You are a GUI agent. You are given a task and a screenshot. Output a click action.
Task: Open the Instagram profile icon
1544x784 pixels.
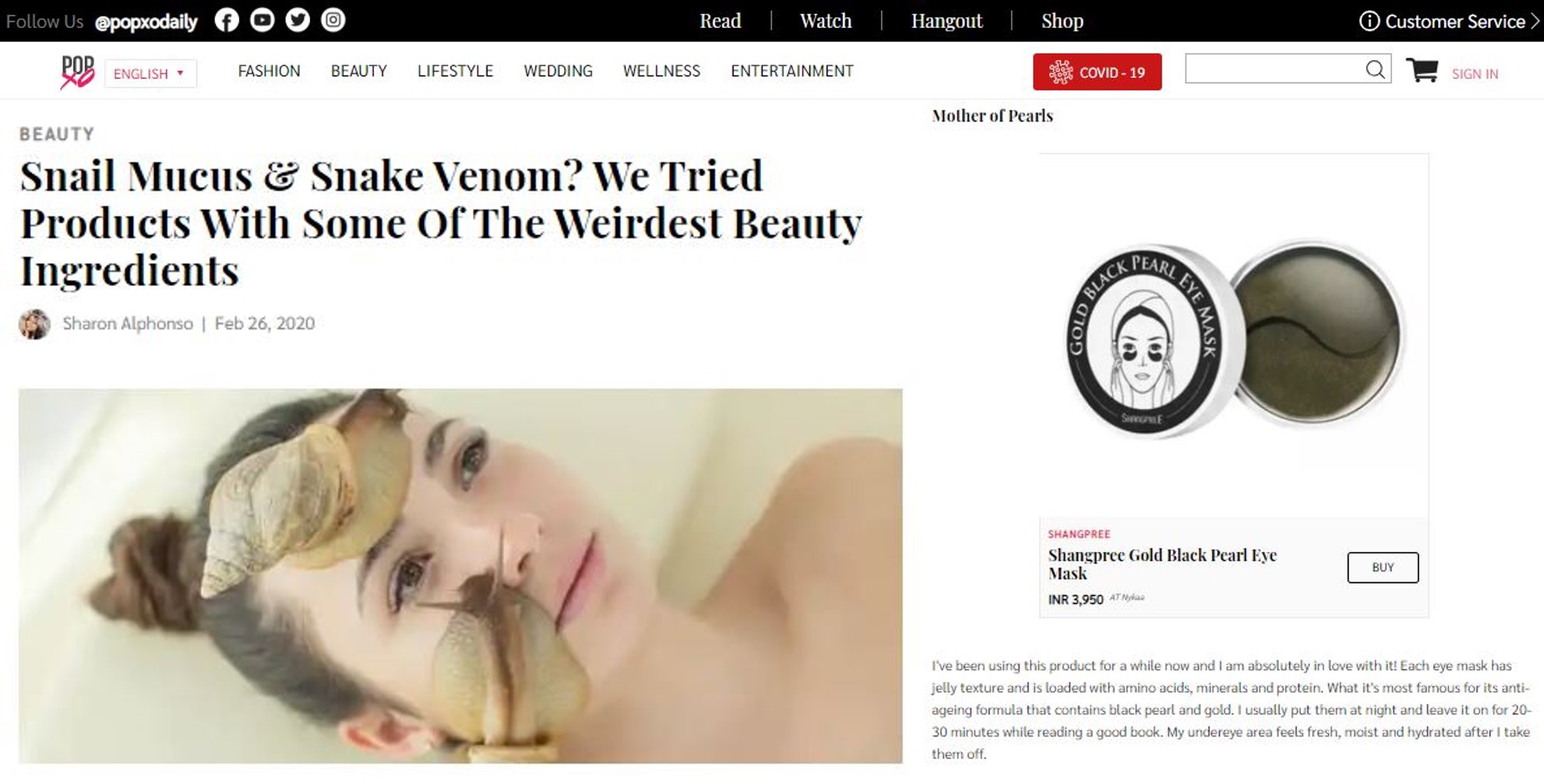333,20
